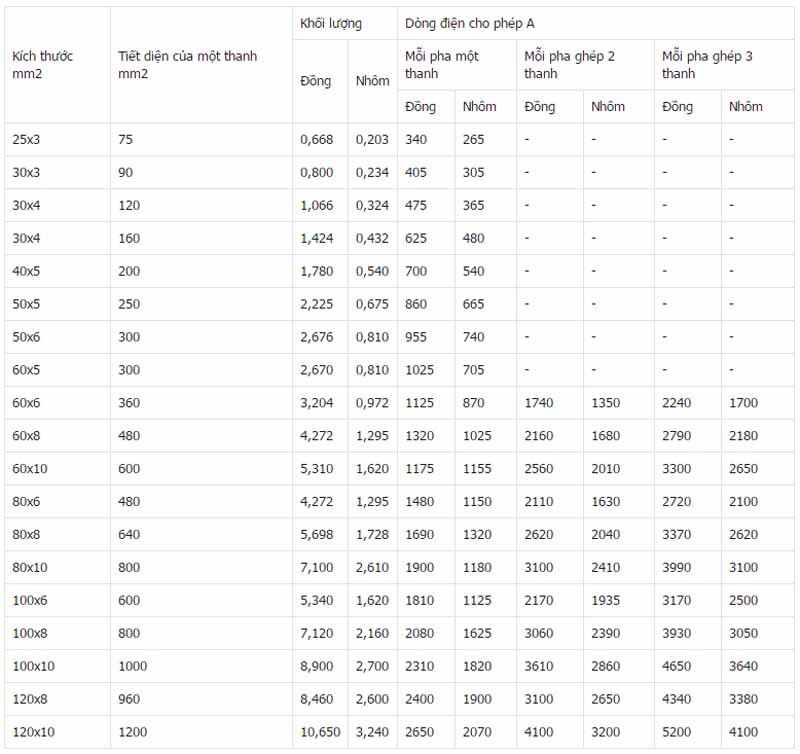Image resolution: width=800 pixels, height=754 pixels.
Task: Click the 1000 cross-section cell
Action: tap(133, 667)
